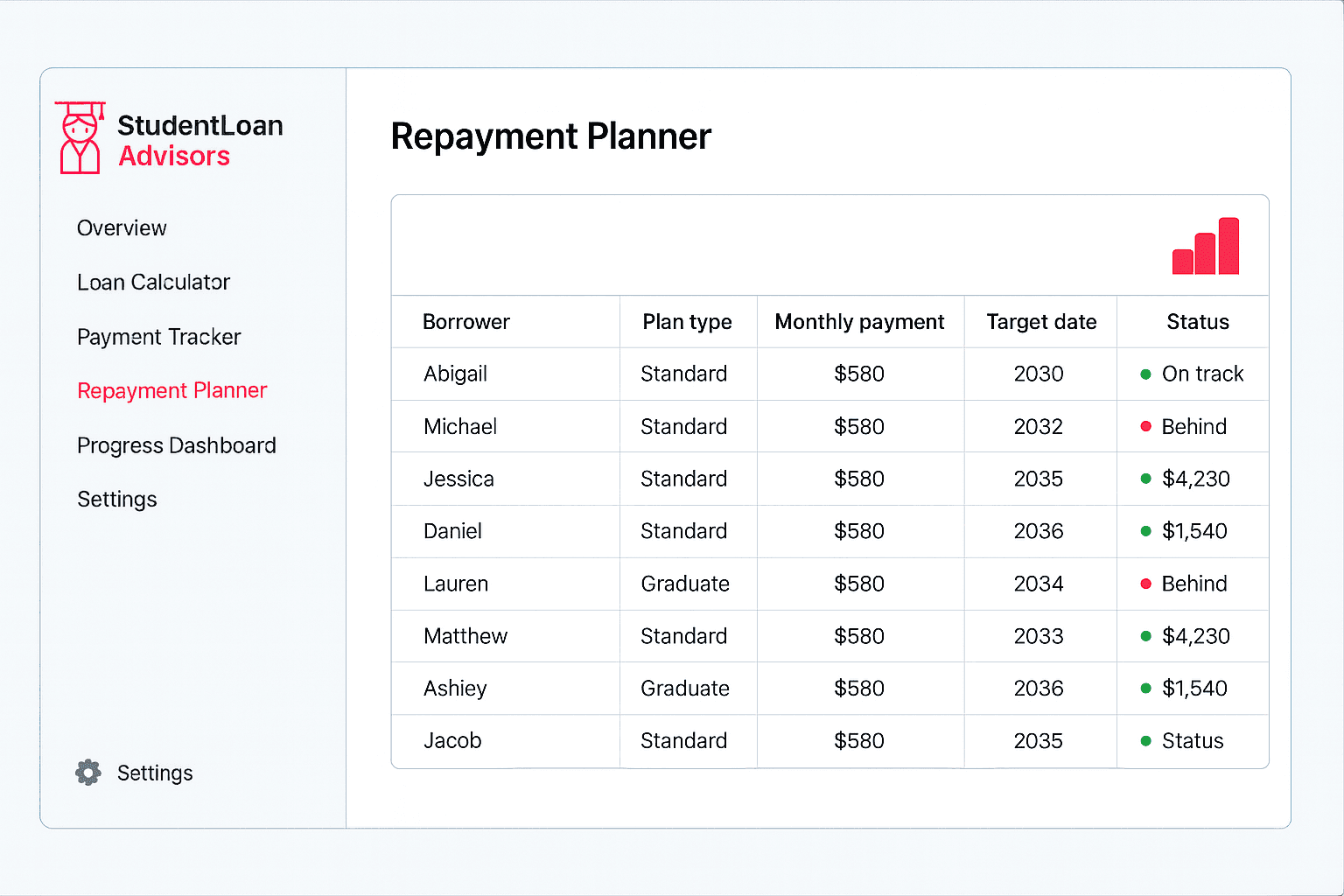This screenshot has width=1344, height=896.
Task: Click the bottom Settings label beside gear
Action: (155, 773)
